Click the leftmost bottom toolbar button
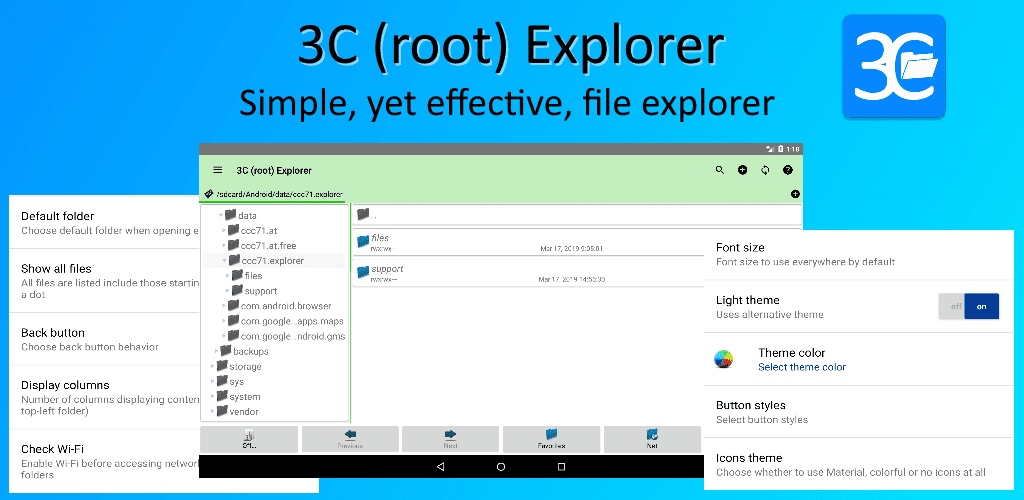This screenshot has height=500, width=1024. click(249, 439)
